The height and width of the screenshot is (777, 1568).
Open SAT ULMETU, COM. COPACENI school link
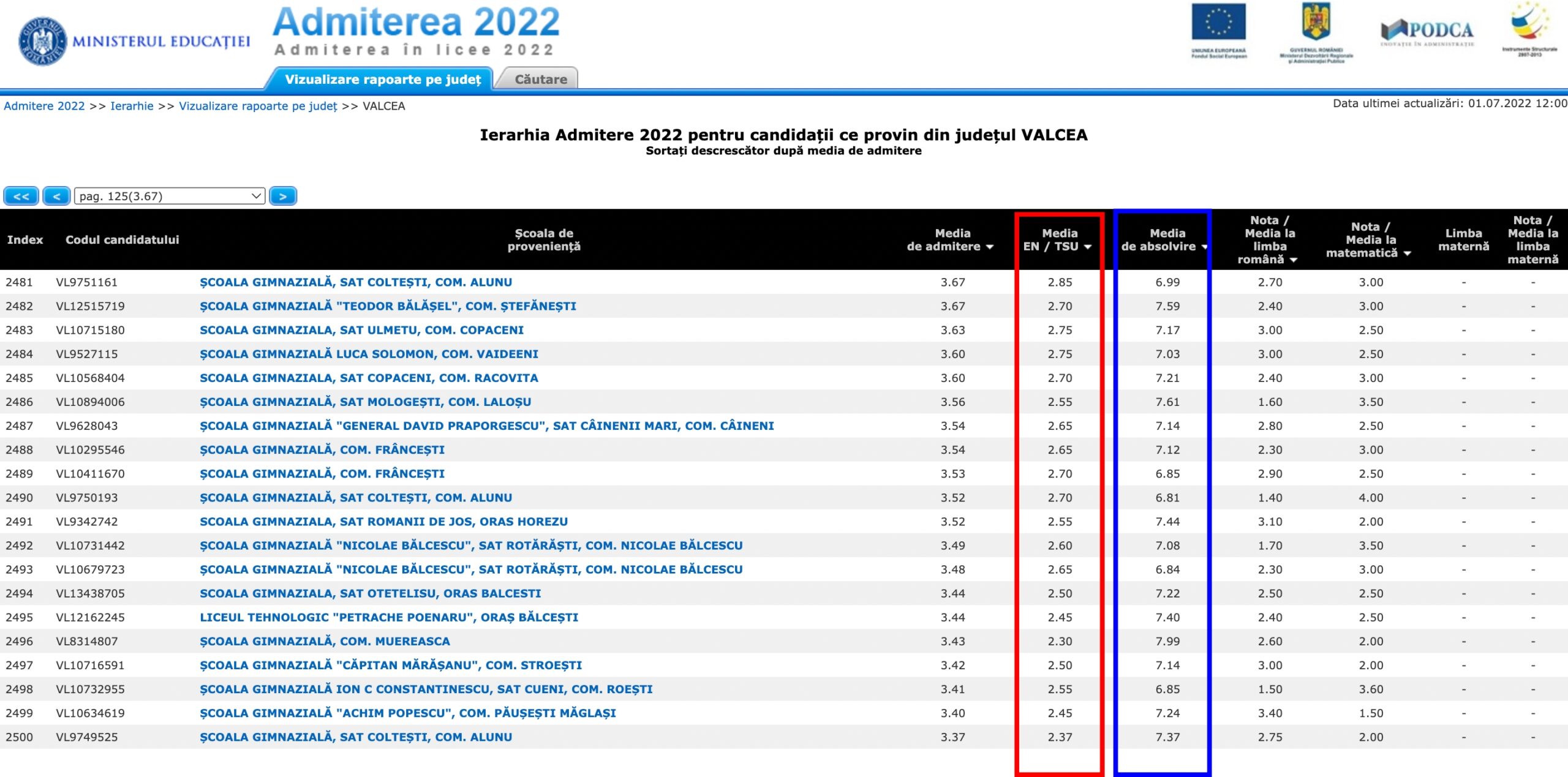point(361,330)
